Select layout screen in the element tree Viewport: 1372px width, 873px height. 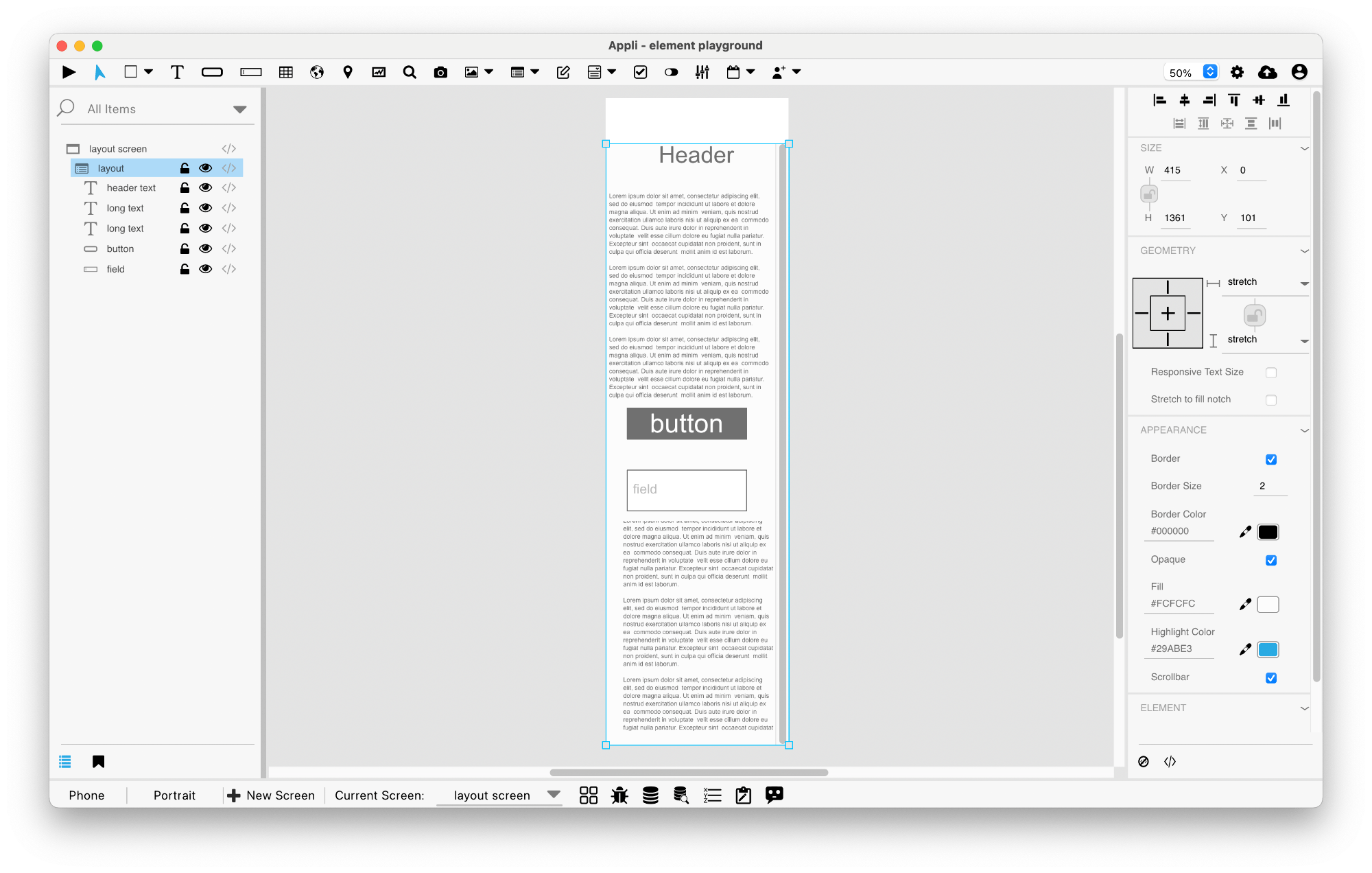[x=117, y=149]
